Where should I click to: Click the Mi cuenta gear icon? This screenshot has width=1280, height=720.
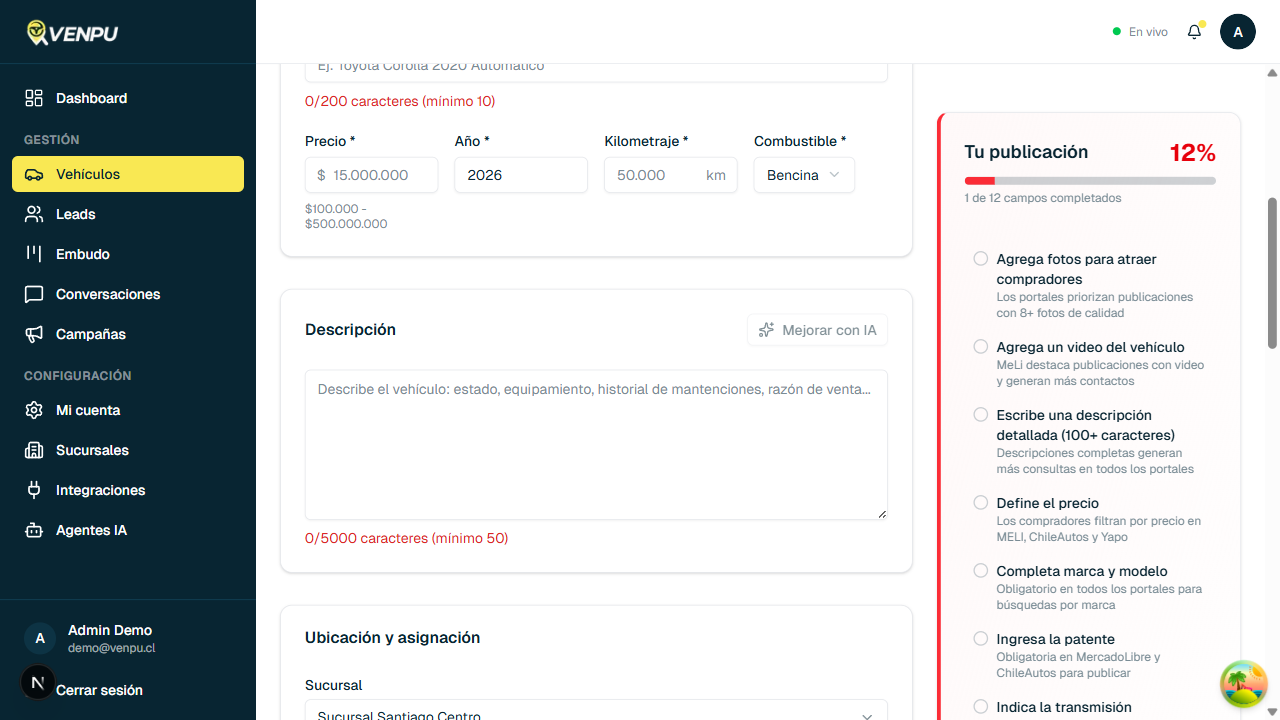coord(34,410)
